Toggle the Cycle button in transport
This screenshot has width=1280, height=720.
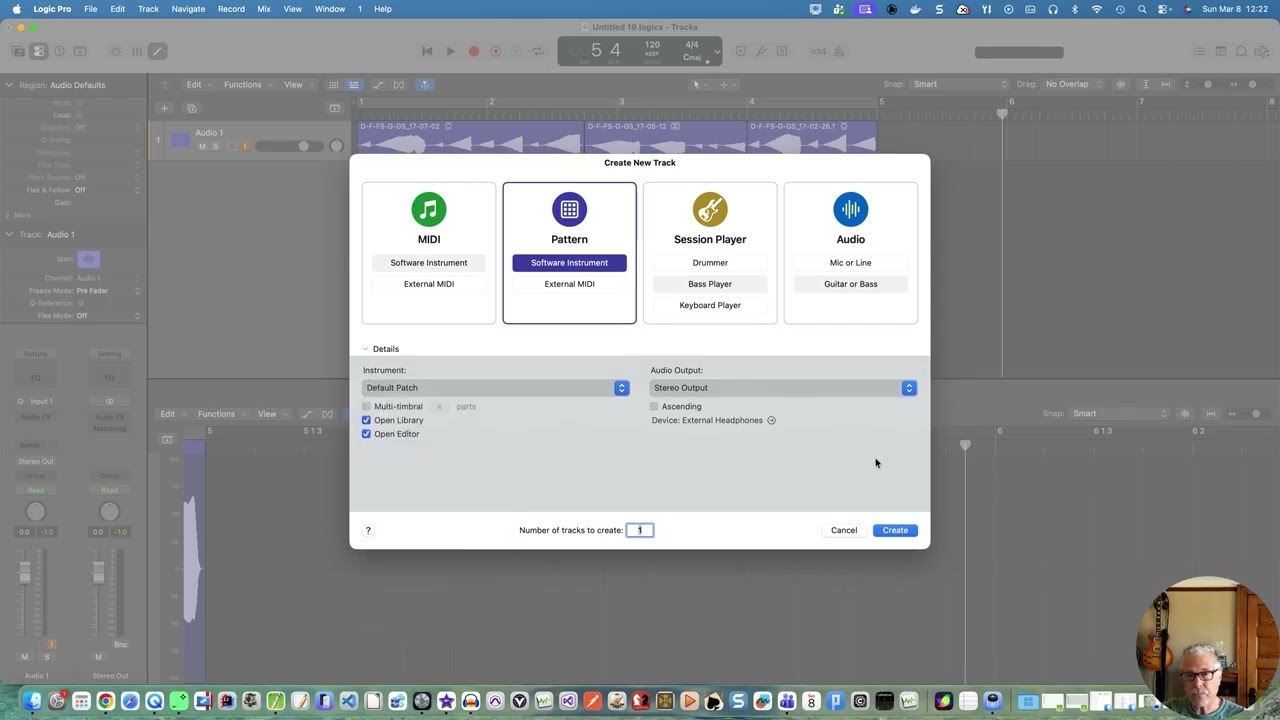coord(538,51)
